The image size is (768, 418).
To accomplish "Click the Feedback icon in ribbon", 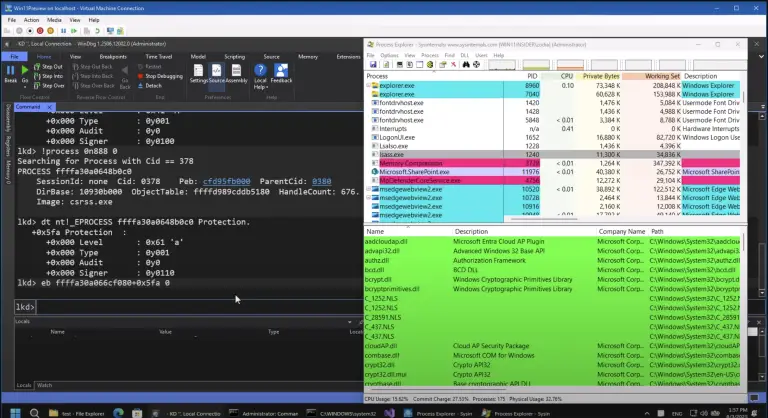I will coord(281,70).
